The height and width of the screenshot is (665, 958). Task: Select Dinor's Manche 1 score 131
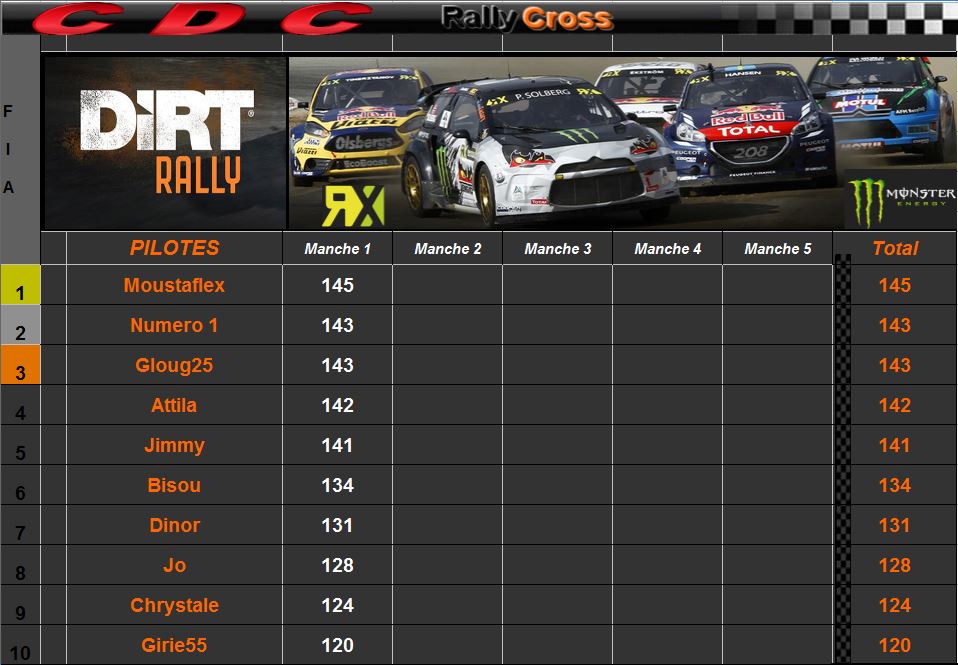[337, 525]
